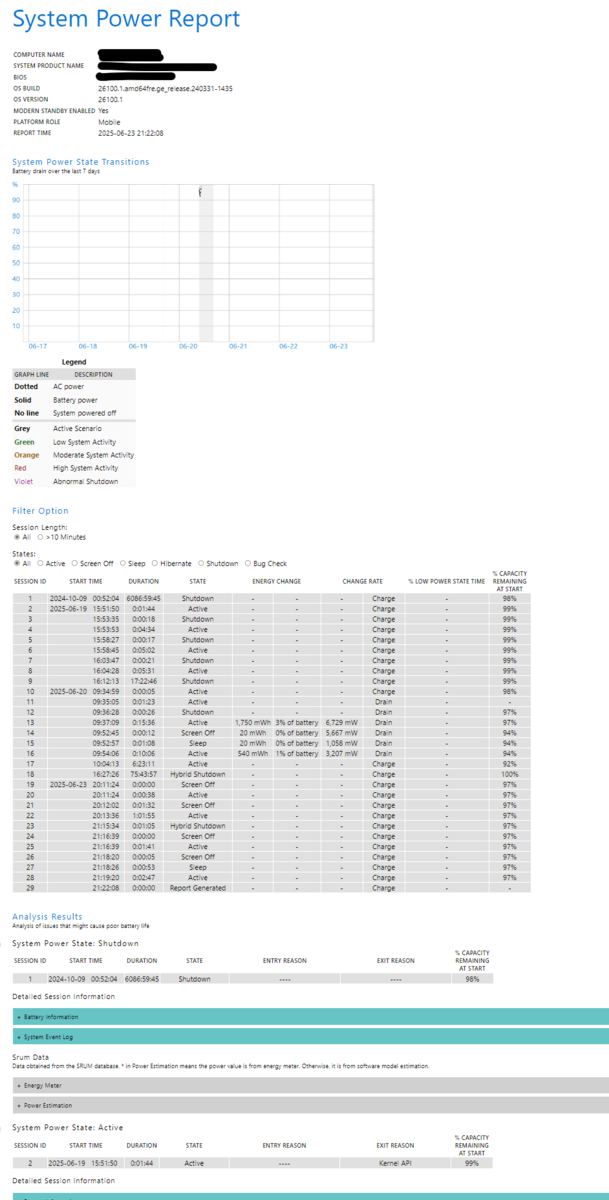
Task: Click the Dotted AC power legend row
Action: tap(73, 385)
